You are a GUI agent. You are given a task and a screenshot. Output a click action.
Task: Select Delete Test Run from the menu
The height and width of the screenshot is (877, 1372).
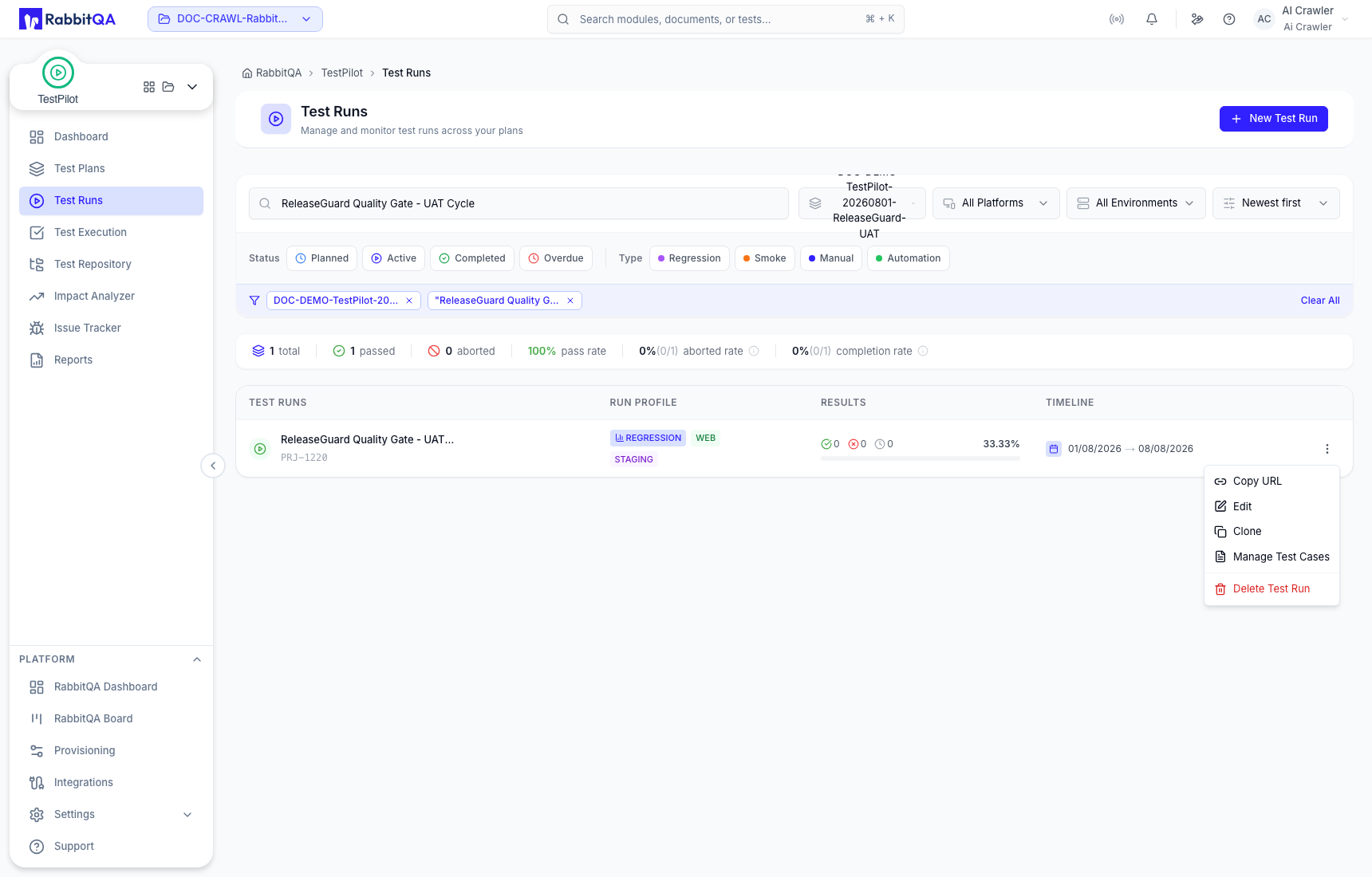pyautogui.click(x=1271, y=589)
